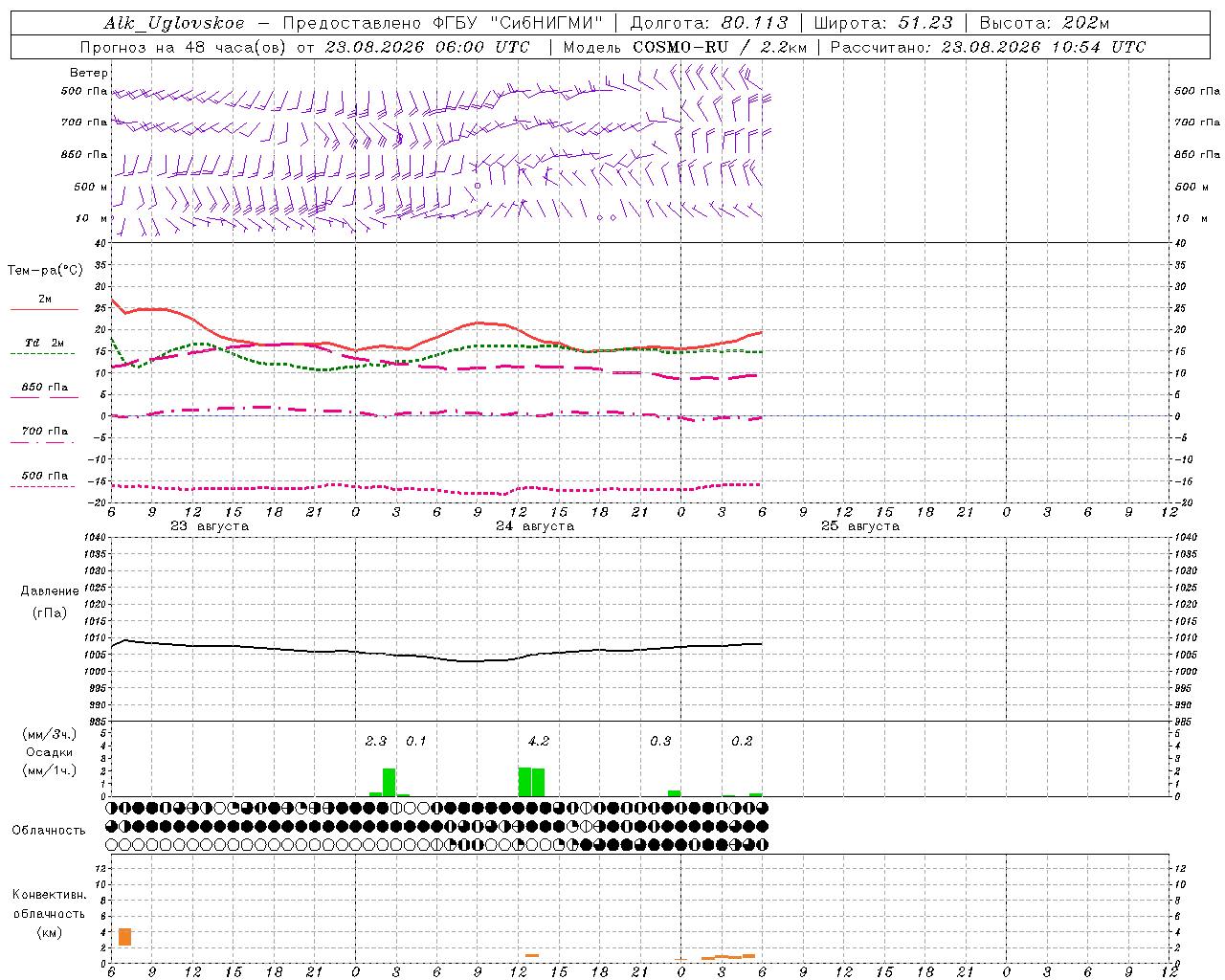
Task: Click the Давление pressure axis label
Action: coord(50,590)
